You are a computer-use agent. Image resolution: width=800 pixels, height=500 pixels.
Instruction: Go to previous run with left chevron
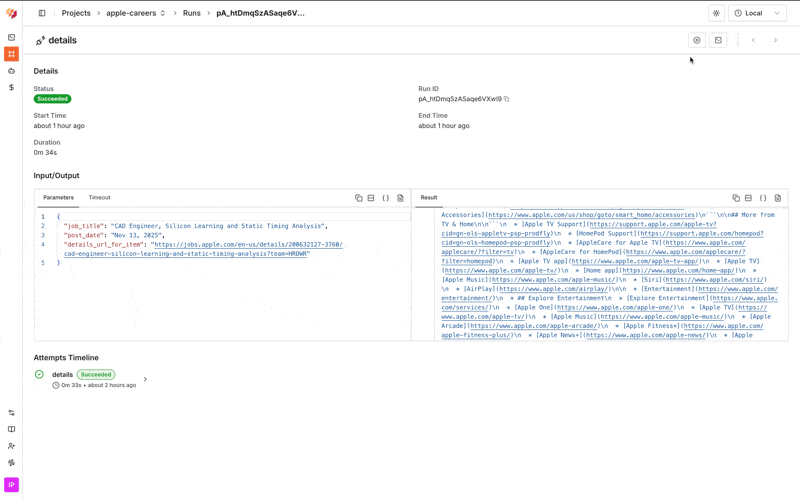[753, 40]
